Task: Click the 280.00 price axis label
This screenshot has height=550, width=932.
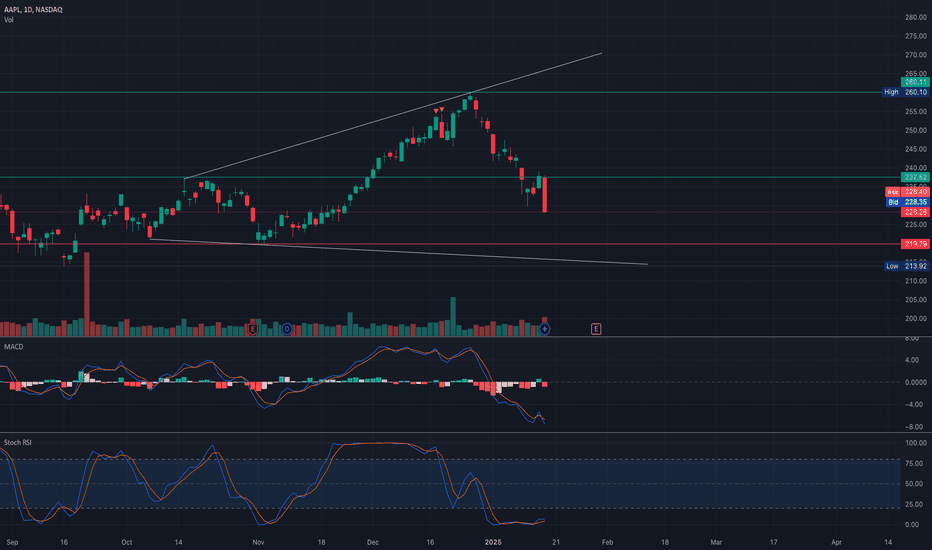Action: click(x=916, y=17)
